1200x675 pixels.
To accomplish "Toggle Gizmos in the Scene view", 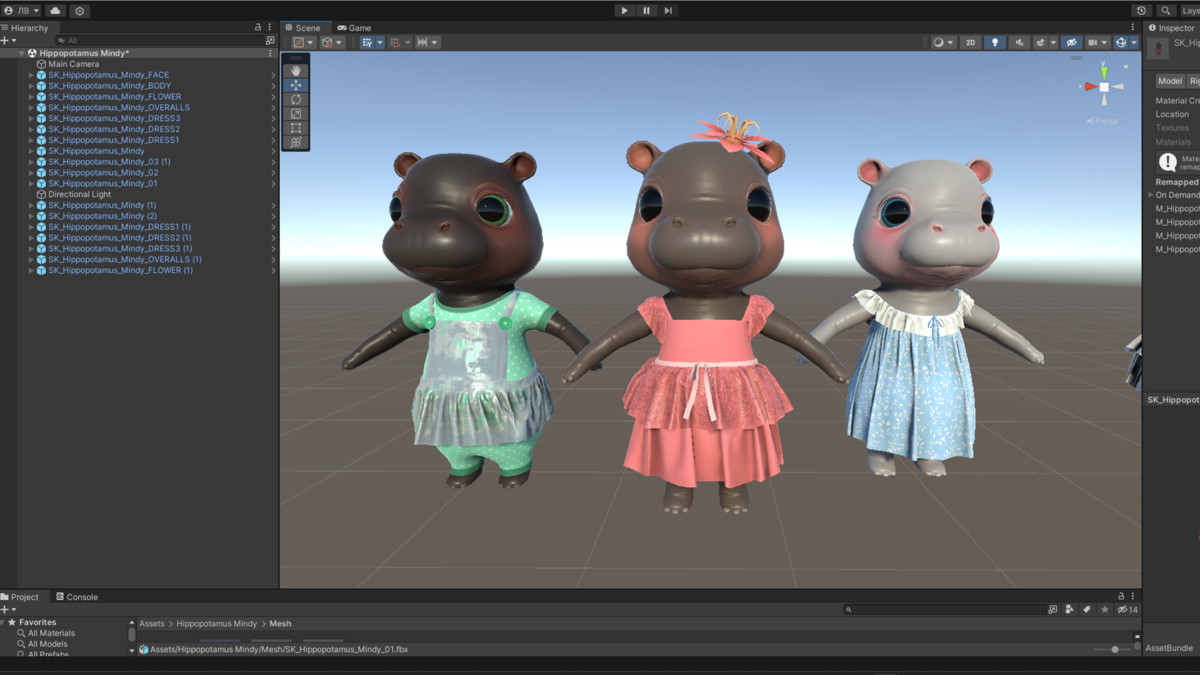I will point(1121,43).
